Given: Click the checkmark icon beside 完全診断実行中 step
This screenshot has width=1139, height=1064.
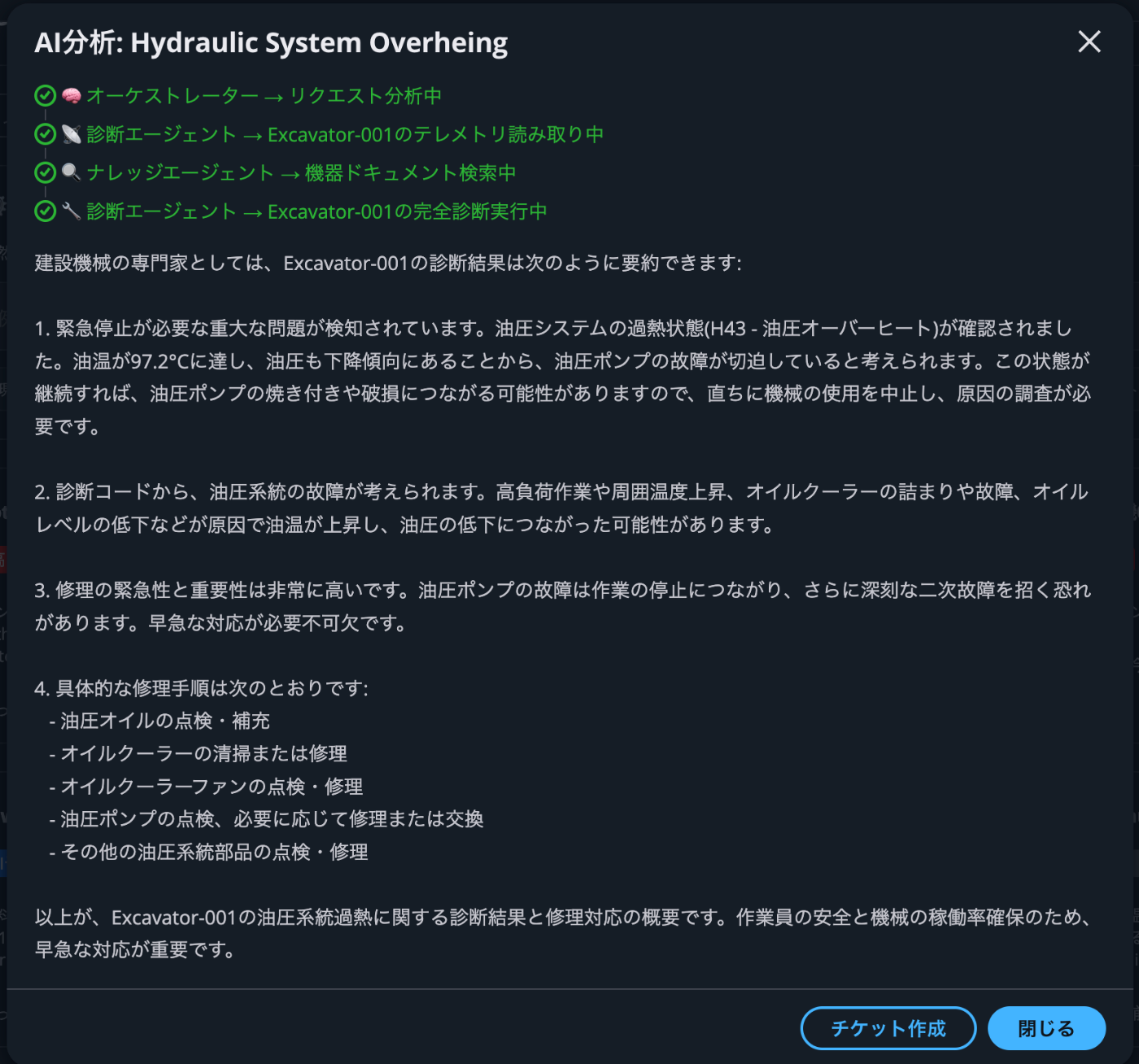Looking at the screenshot, I should tap(45, 211).
